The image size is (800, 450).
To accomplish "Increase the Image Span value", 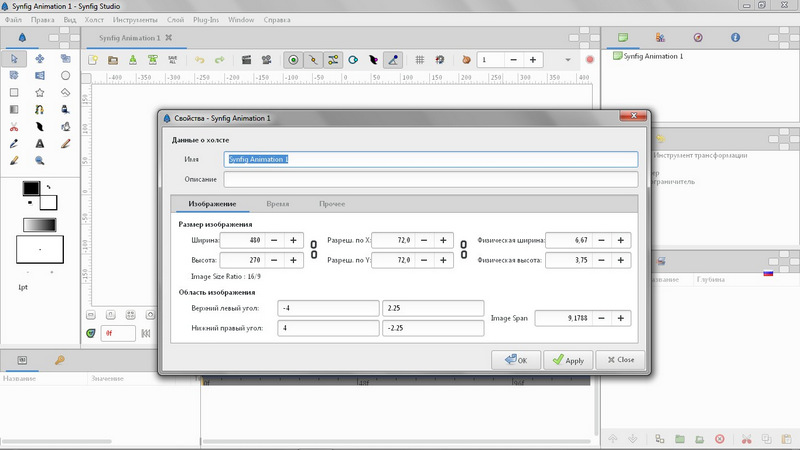I will click(621, 318).
